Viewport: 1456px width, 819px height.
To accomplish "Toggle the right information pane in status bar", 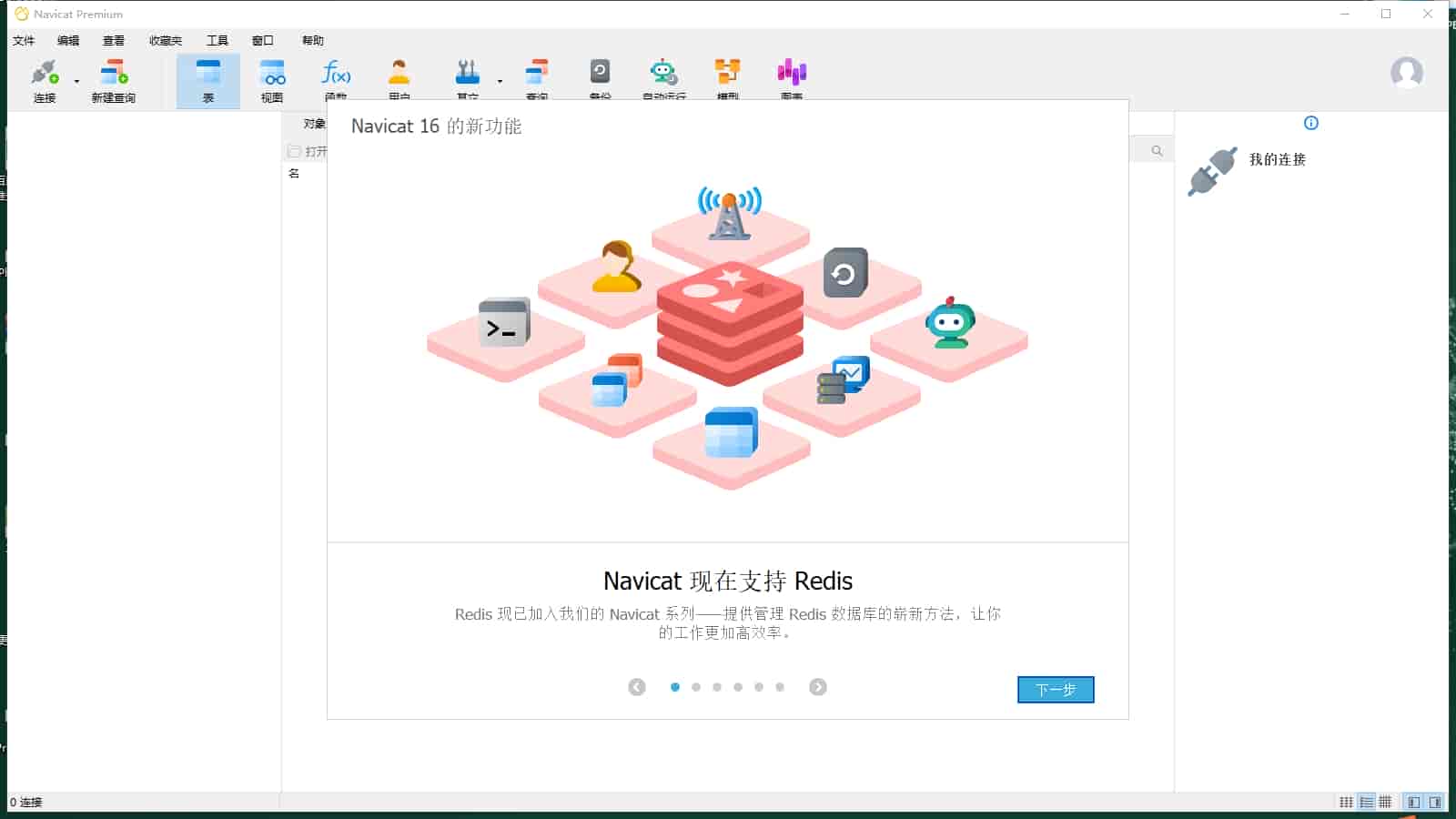I will coord(1435,802).
